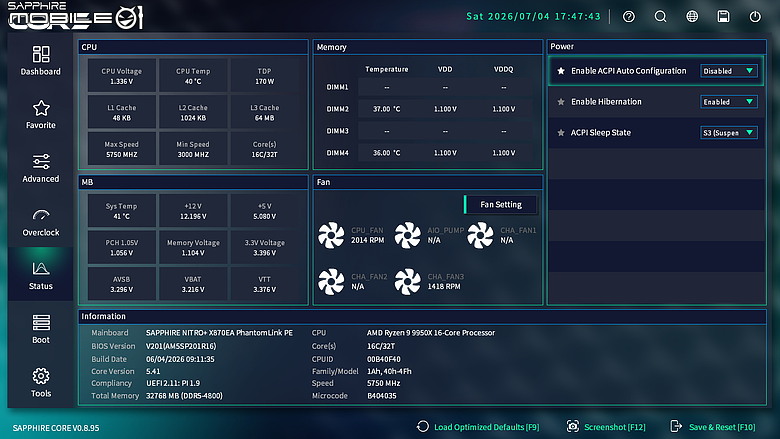Select the Memory panel header
The height and width of the screenshot is (439, 780).
pyautogui.click(x=428, y=47)
